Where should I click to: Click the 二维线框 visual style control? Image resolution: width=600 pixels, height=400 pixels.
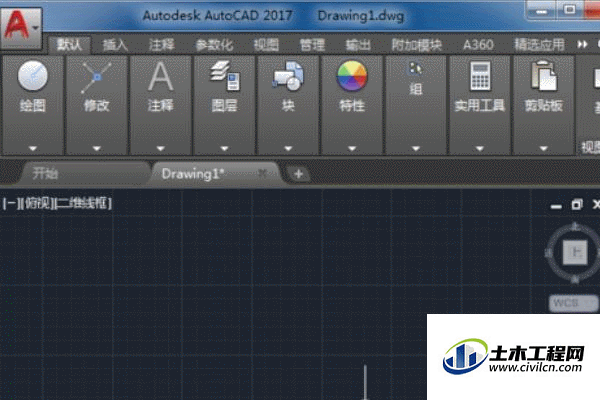(x=84, y=204)
